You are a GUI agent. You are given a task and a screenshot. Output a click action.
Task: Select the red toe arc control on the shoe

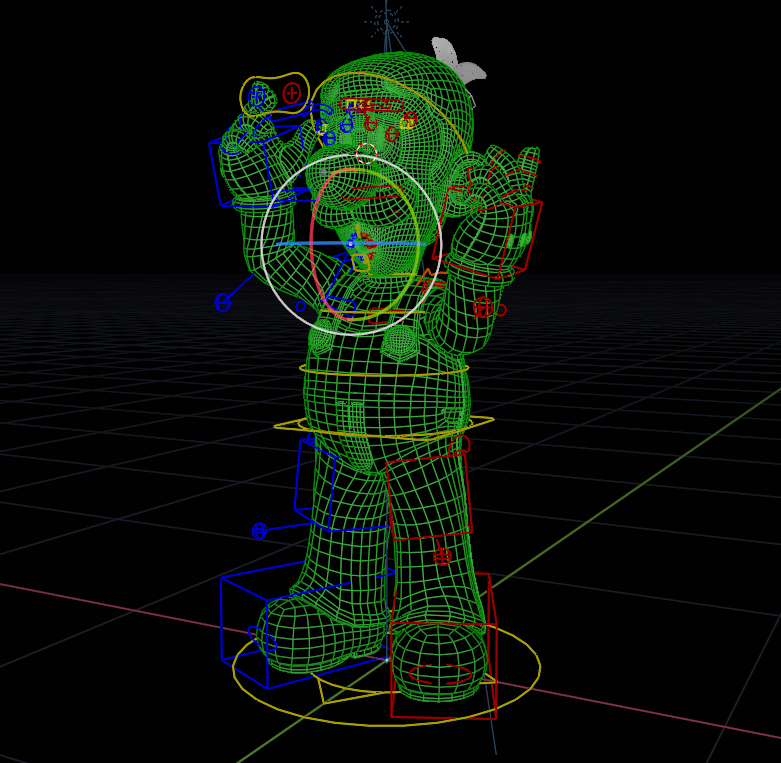[440, 675]
